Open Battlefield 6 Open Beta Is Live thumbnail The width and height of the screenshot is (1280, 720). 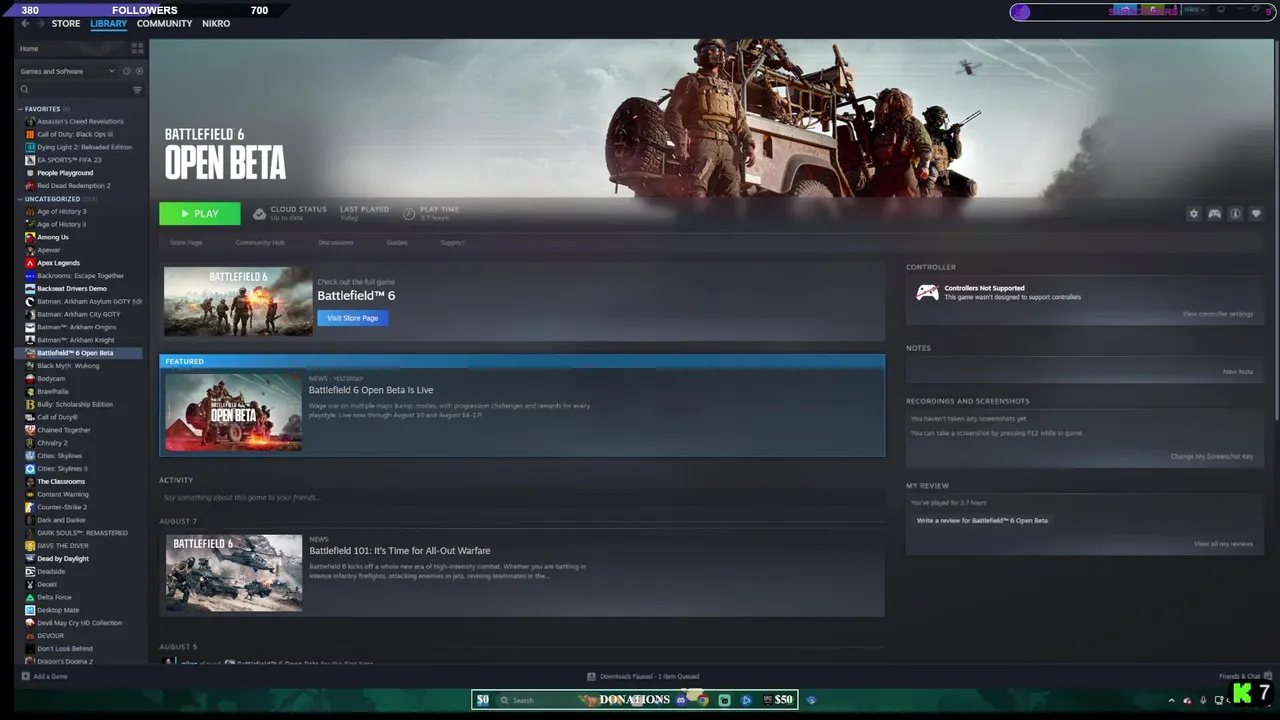[233, 412]
